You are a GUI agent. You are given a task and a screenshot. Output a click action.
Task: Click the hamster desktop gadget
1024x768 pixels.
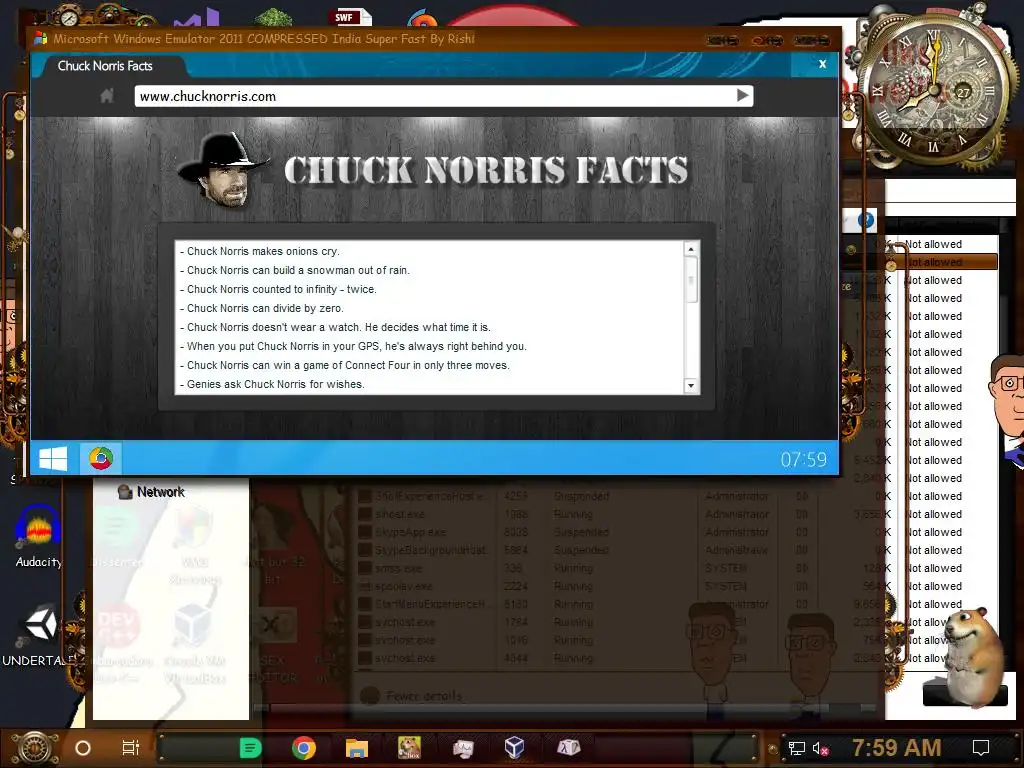coord(973,656)
